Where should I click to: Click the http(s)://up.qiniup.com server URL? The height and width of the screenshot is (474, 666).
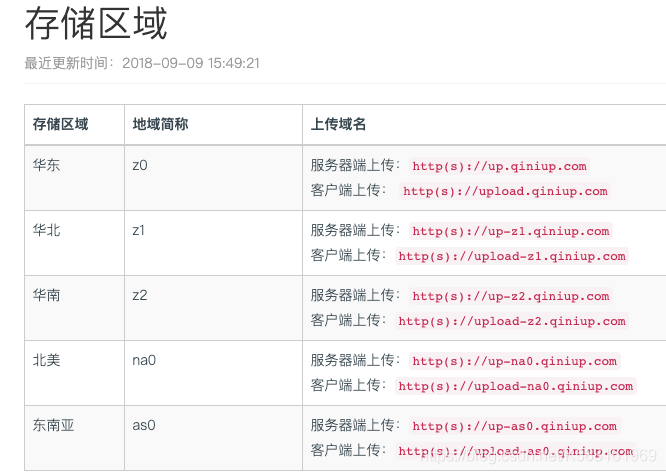tap(499, 166)
